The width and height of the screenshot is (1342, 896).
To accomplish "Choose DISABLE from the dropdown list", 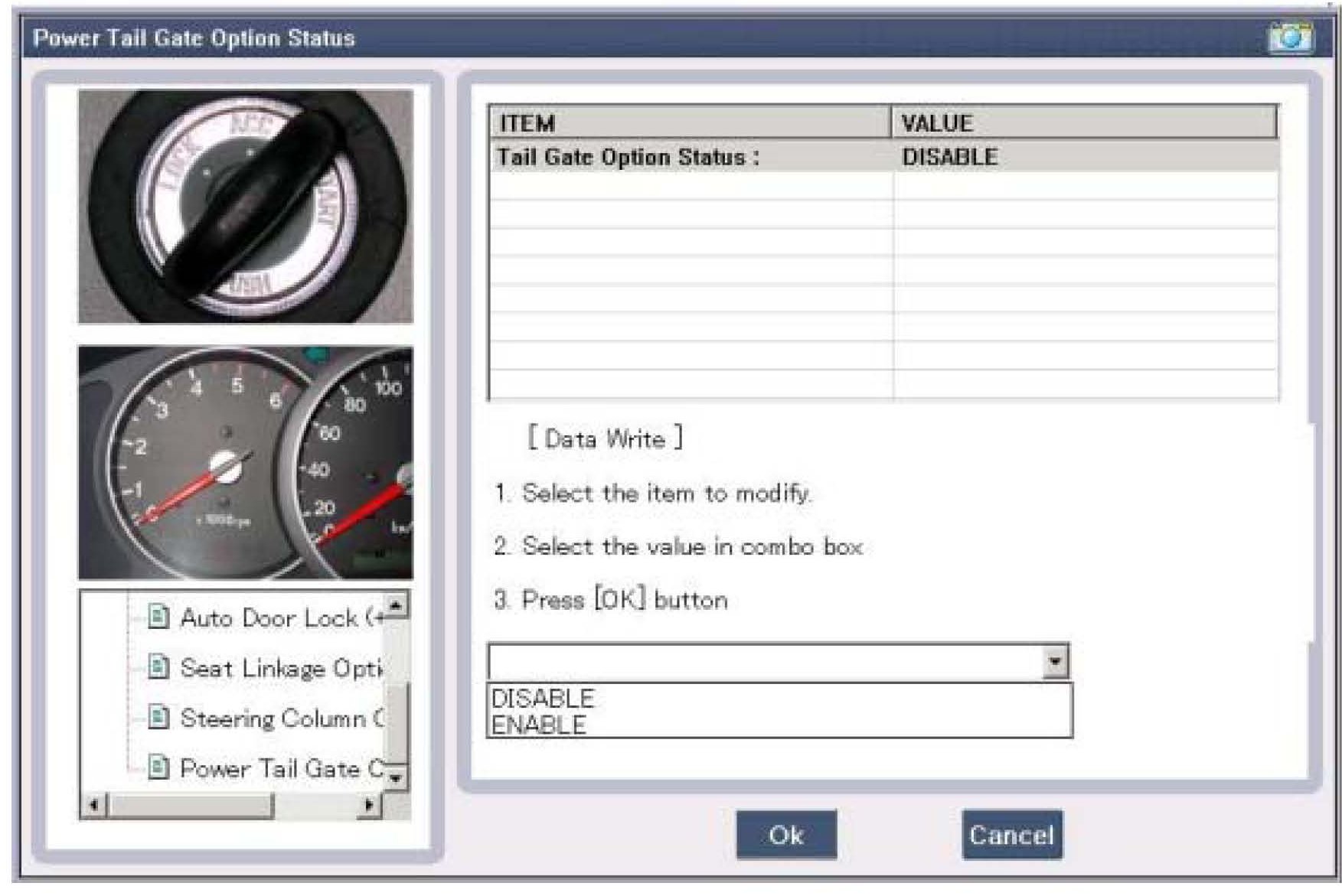I will click(543, 698).
